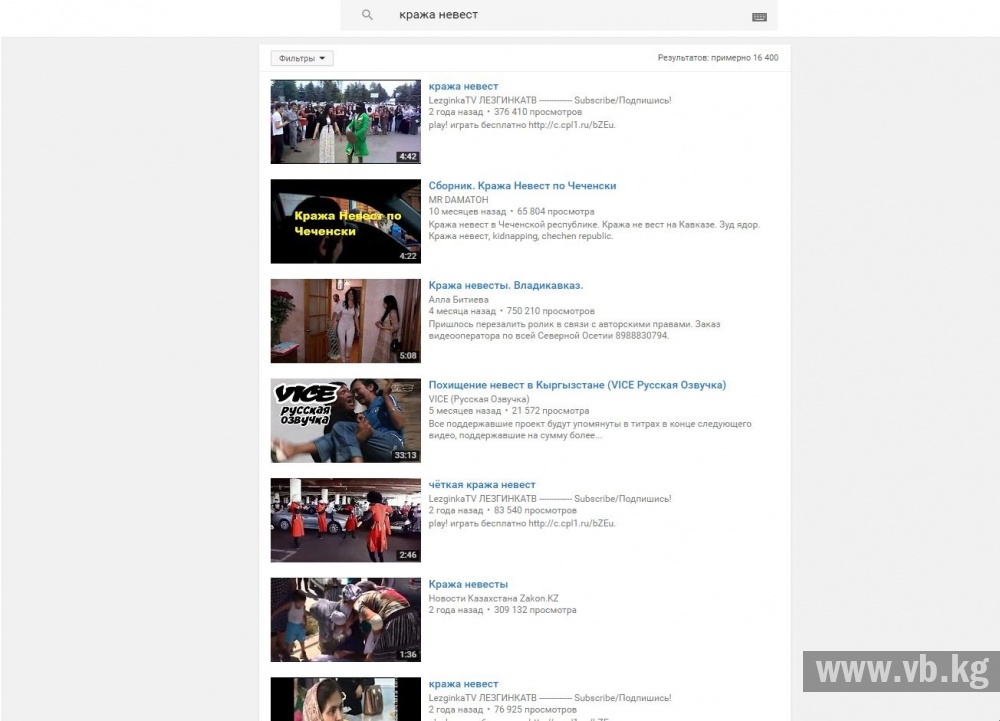Click the description «Кража невест в Чеченской республике»
This screenshot has width=1000, height=721.
(594, 230)
